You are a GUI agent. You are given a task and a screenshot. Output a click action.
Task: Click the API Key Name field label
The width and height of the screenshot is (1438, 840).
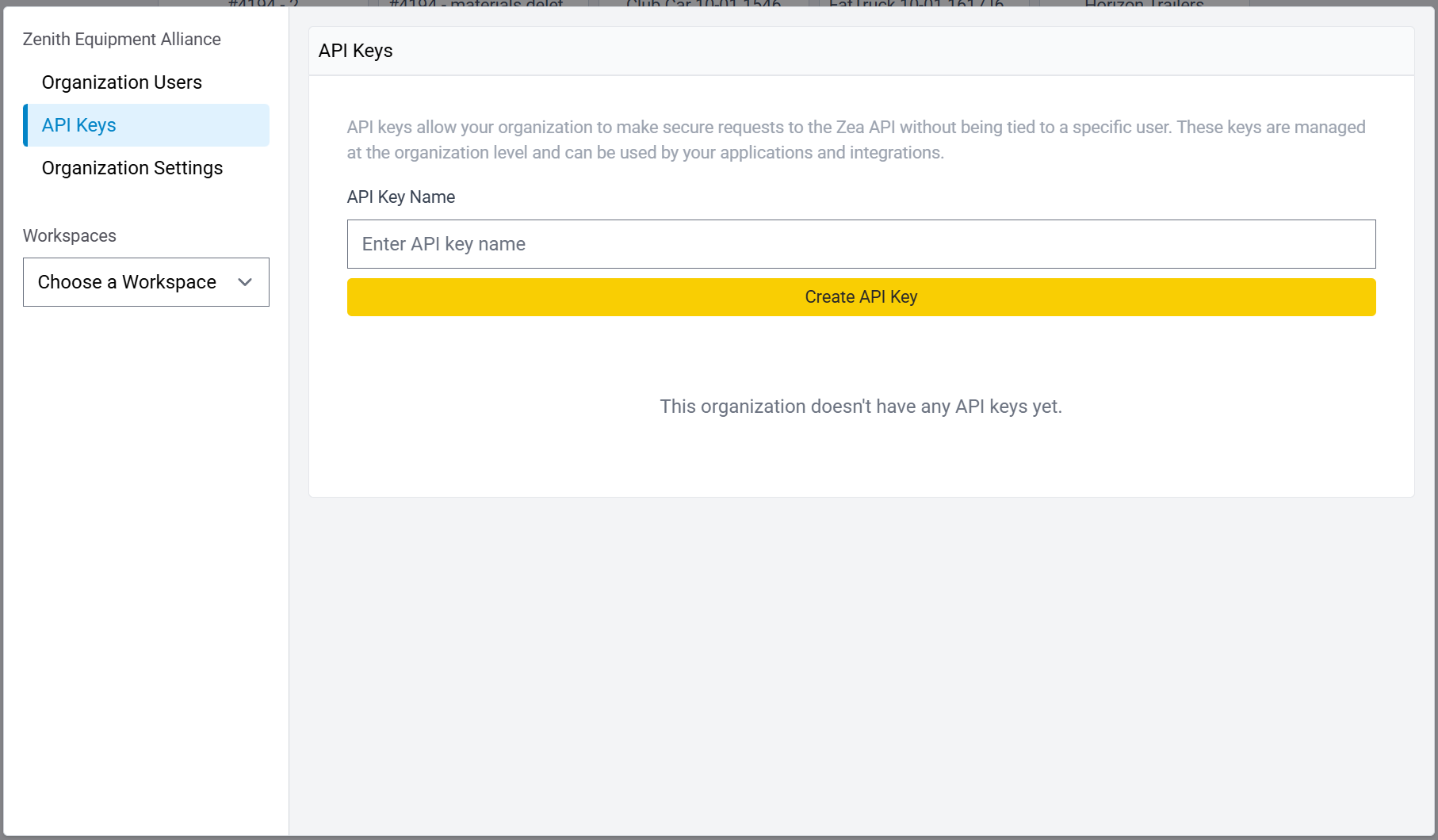pyautogui.click(x=401, y=197)
